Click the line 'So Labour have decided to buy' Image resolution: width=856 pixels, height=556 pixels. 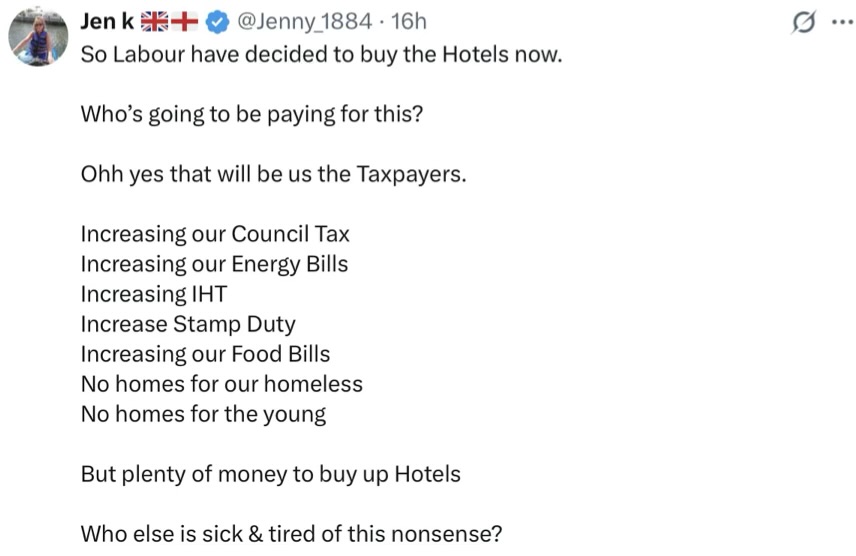(x=321, y=55)
